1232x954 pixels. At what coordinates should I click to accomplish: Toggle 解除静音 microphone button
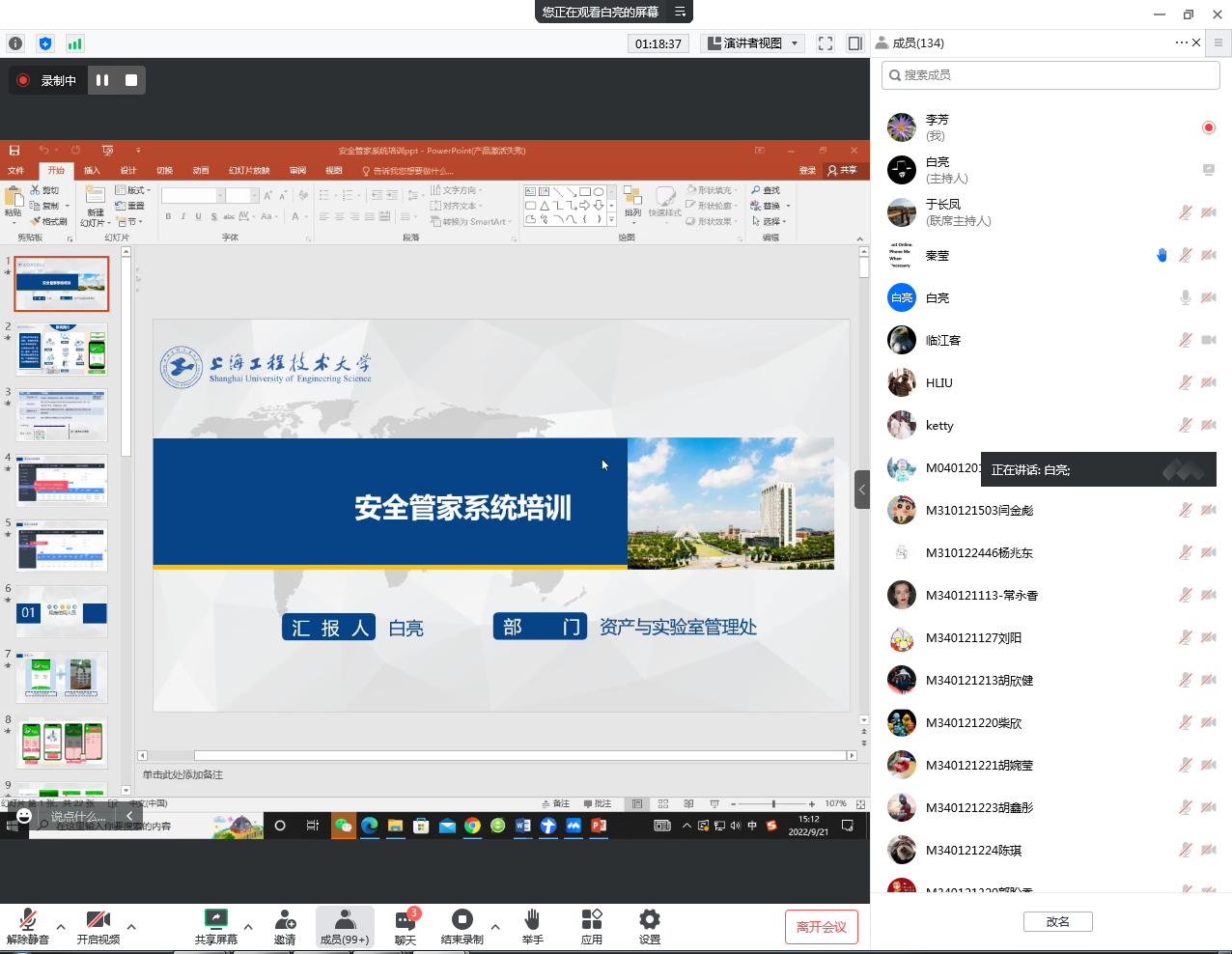tap(28, 925)
